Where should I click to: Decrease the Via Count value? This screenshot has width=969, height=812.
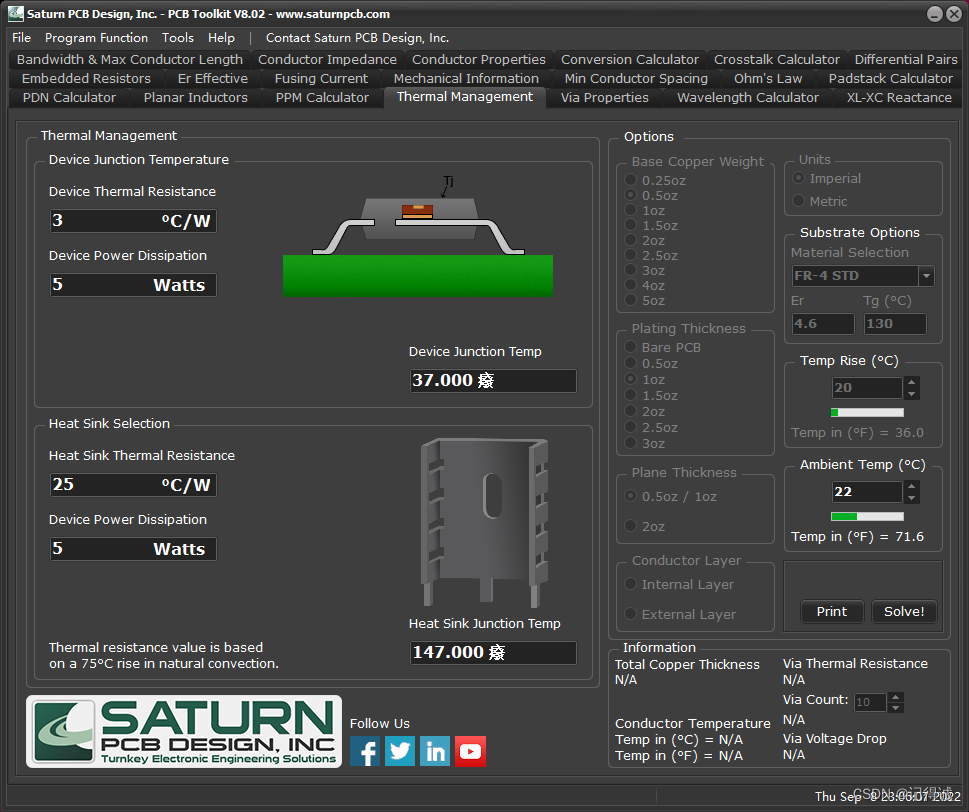[895, 708]
